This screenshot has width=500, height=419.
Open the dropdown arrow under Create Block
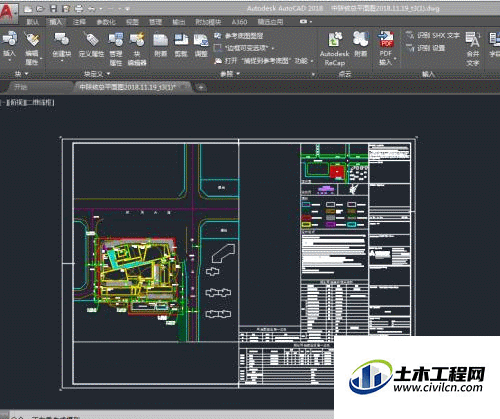click(62, 61)
